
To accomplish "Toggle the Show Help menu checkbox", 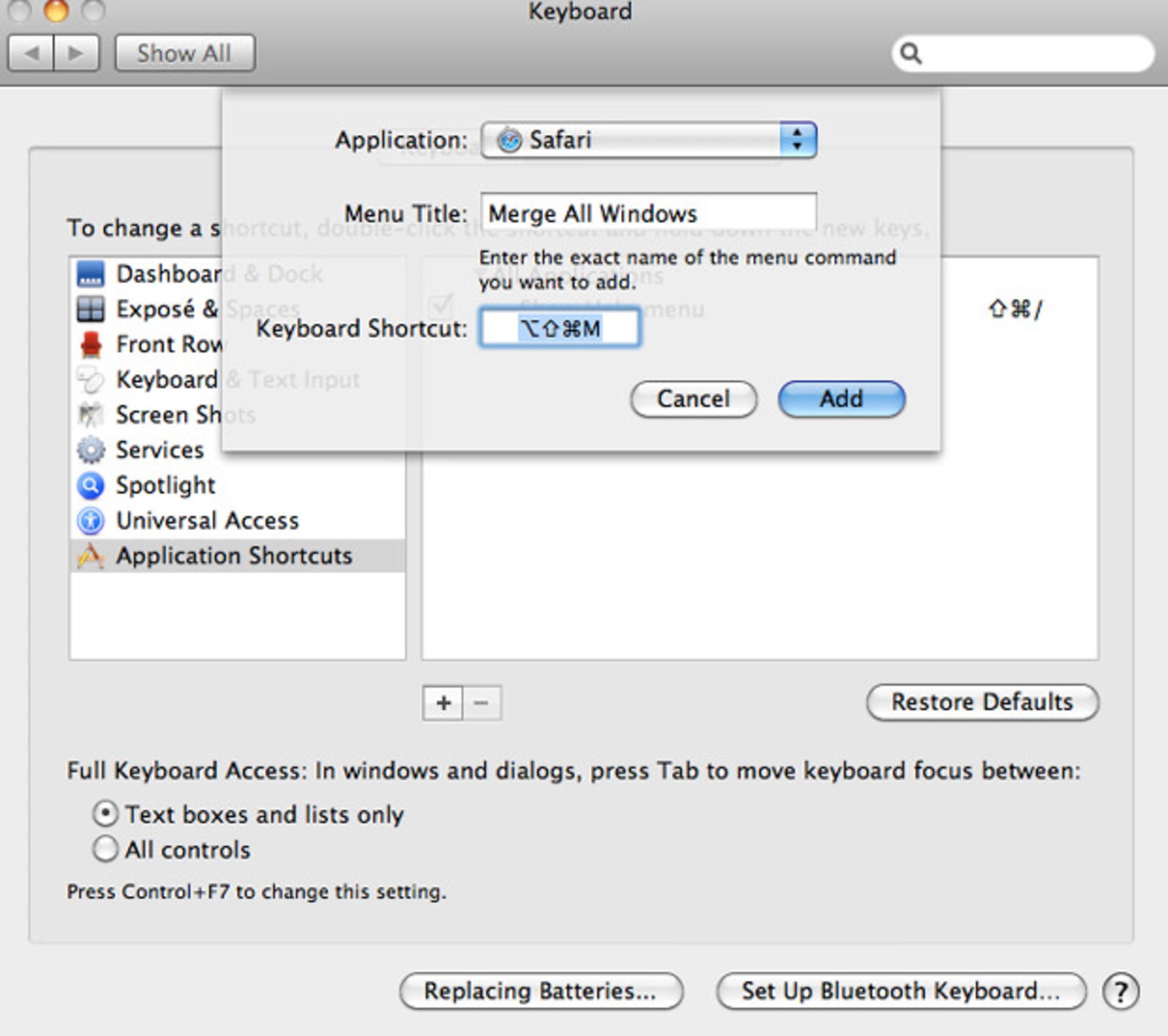I will (x=440, y=307).
